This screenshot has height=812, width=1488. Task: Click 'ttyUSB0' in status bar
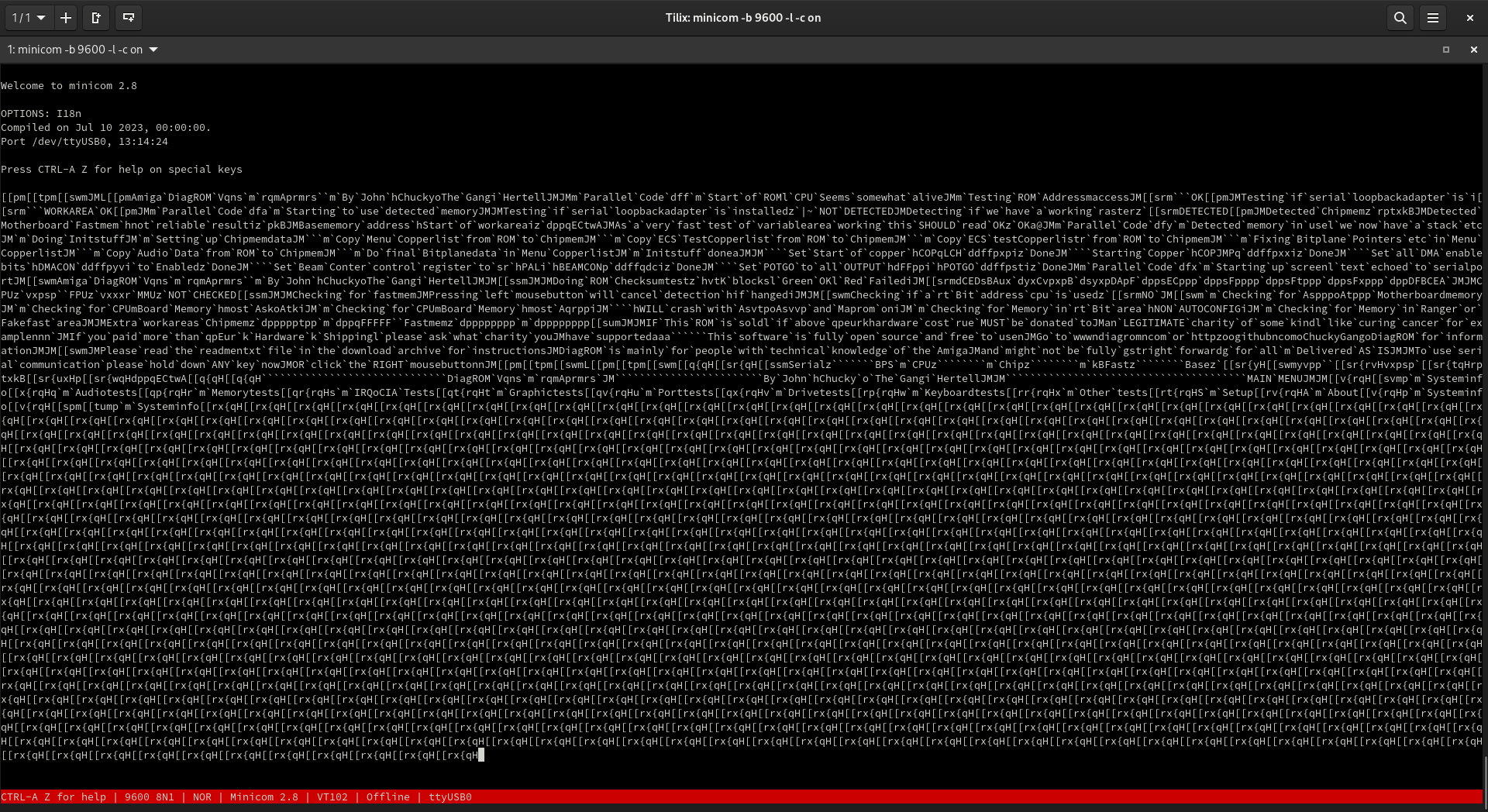[450, 797]
